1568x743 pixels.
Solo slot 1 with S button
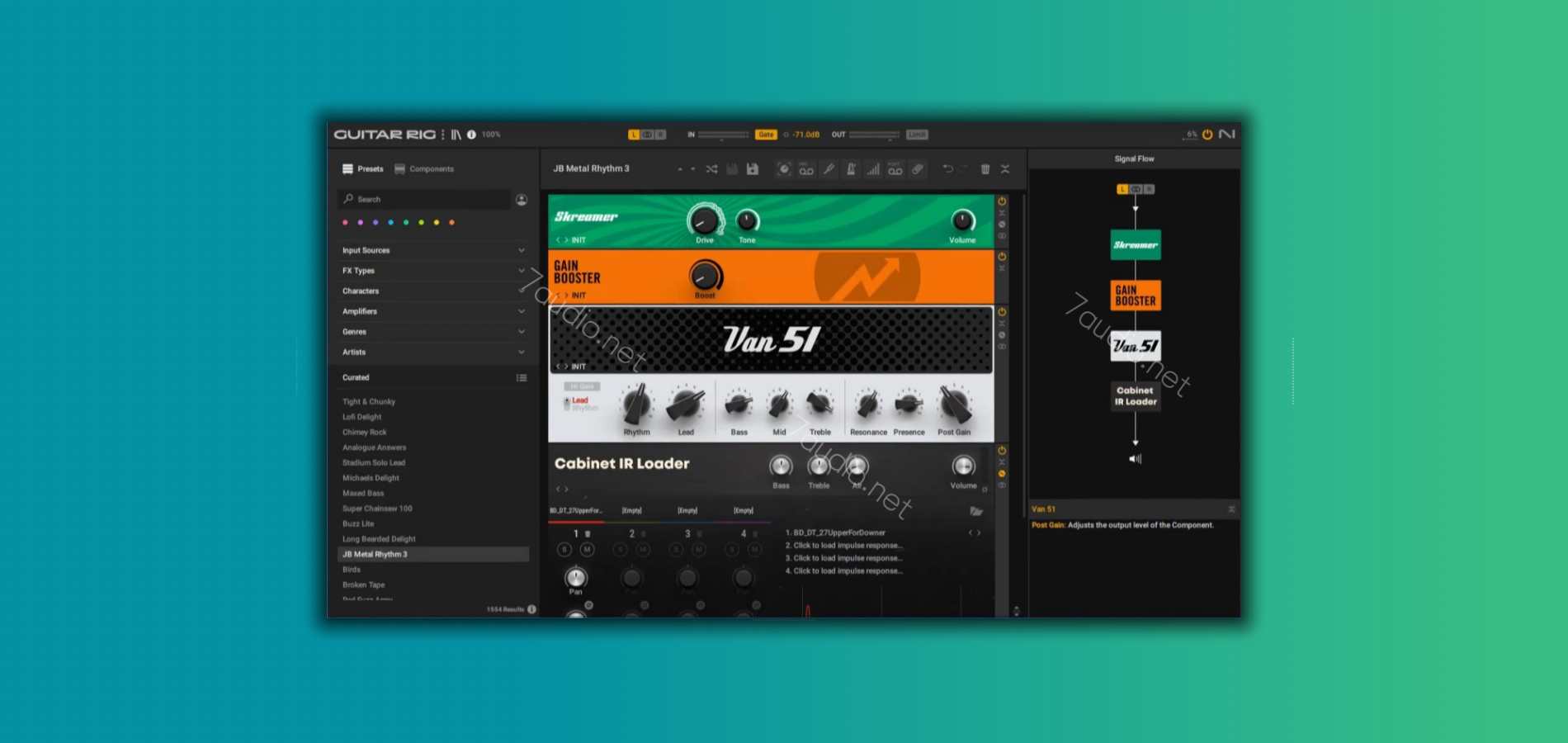pos(564,549)
